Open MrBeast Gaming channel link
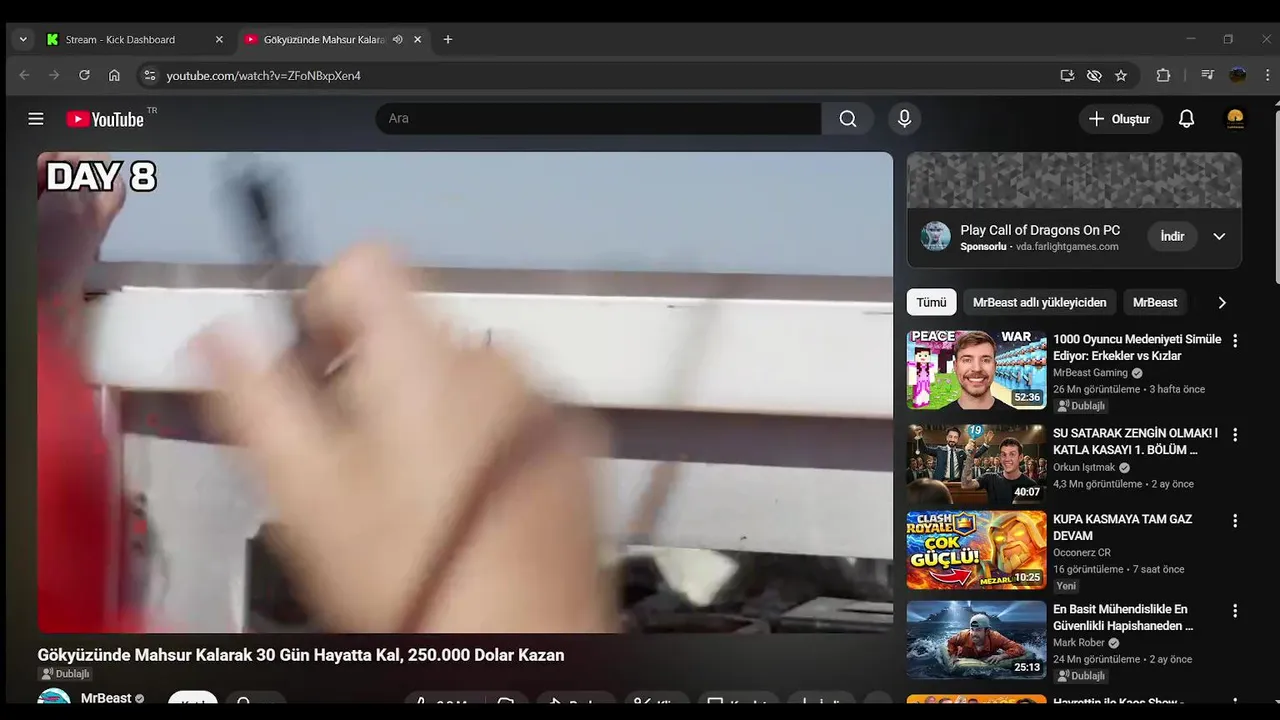The height and width of the screenshot is (720, 1280). point(1090,373)
